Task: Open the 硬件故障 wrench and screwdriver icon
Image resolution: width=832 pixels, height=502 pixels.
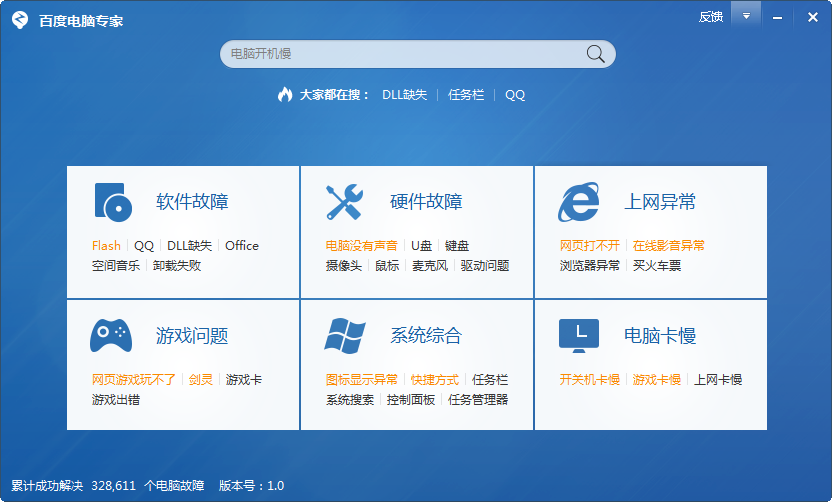Action: click(344, 202)
